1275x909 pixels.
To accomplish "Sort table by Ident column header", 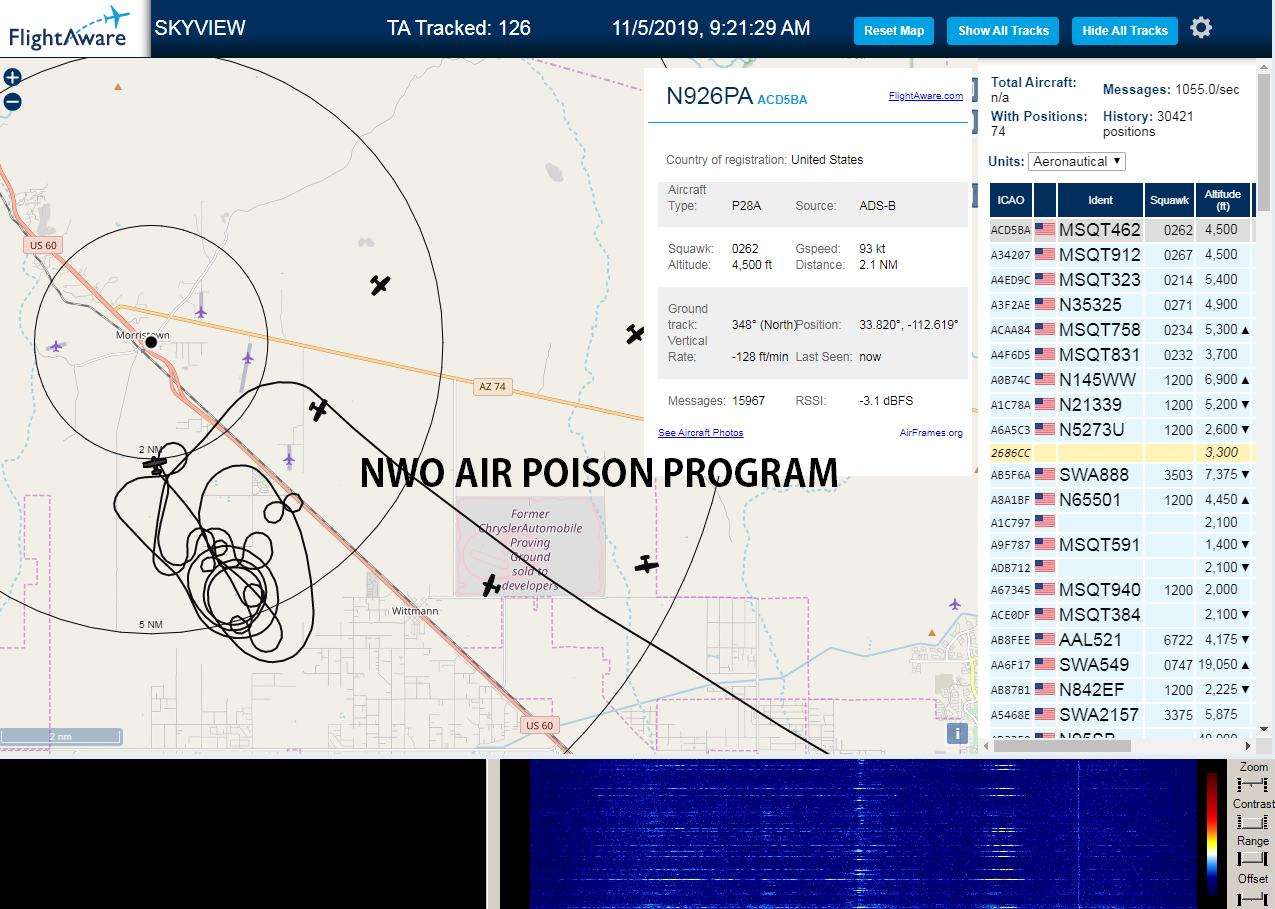I will [1101, 200].
